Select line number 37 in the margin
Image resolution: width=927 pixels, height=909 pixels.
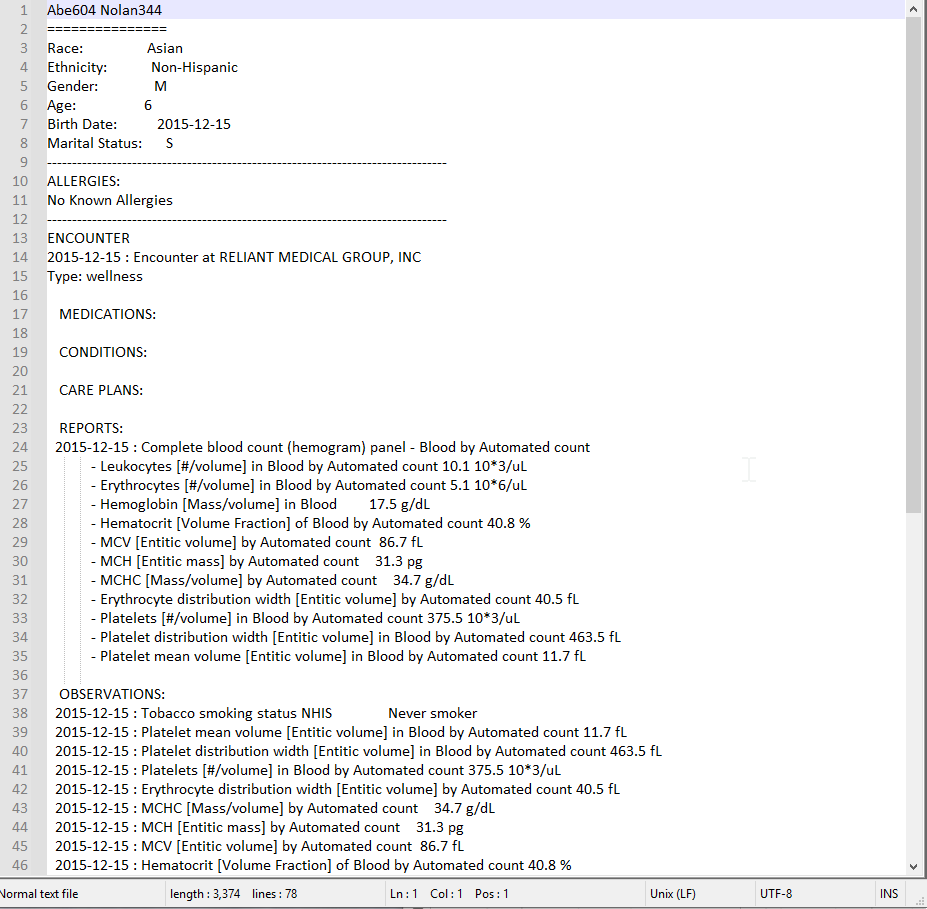(x=20, y=694)
